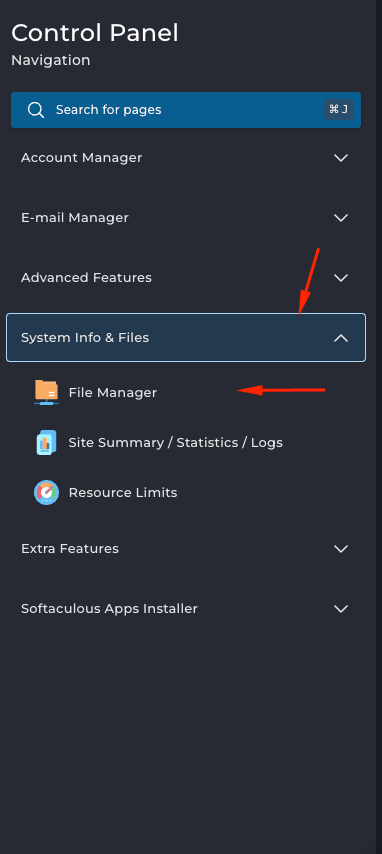
Task: Click the Resource Limits gauge icon
Action: [x=46, y=492]
